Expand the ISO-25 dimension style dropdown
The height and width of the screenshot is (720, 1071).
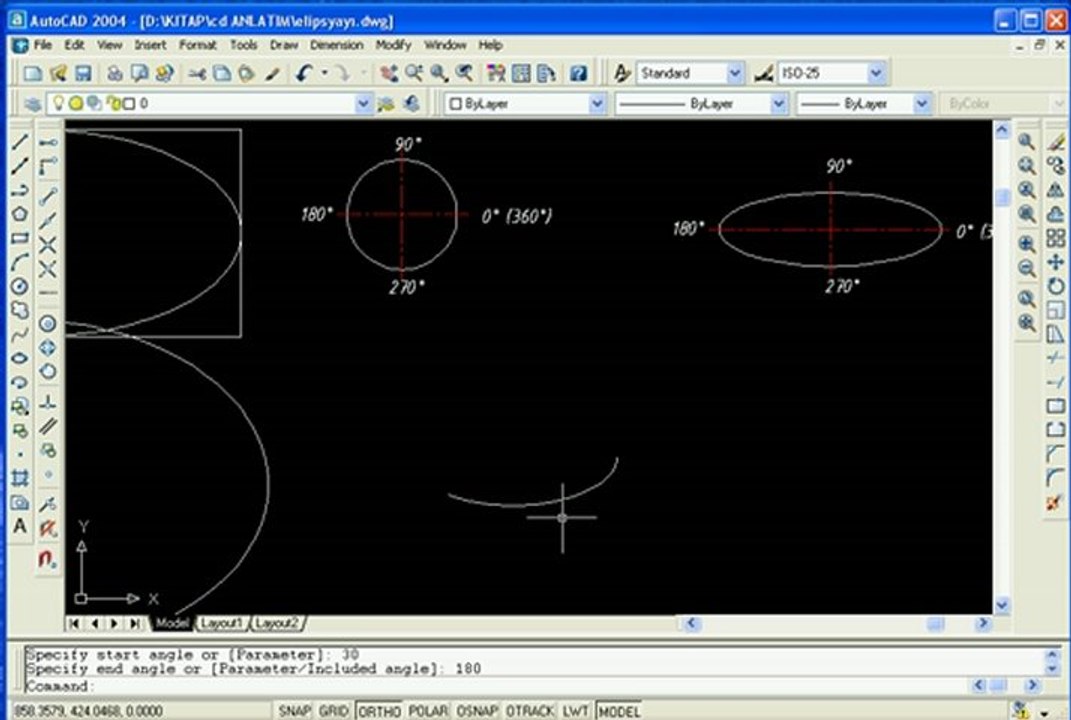tap(876, 73)
